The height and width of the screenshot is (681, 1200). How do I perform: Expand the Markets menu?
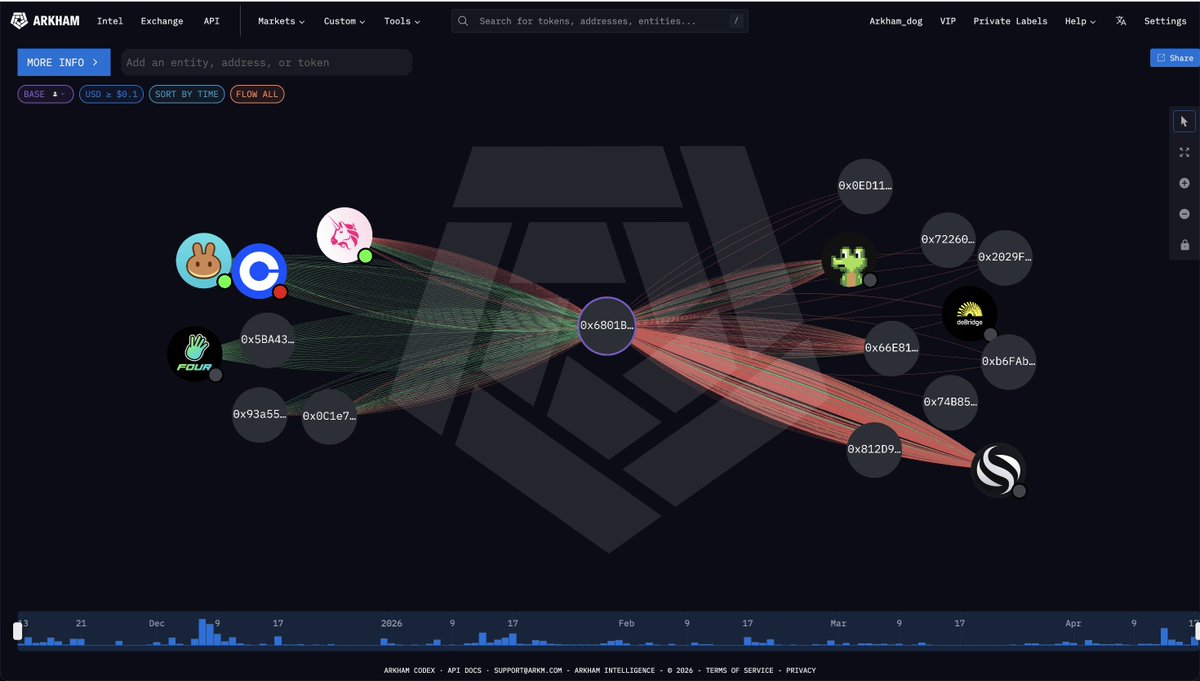click(x=281, y=21)
